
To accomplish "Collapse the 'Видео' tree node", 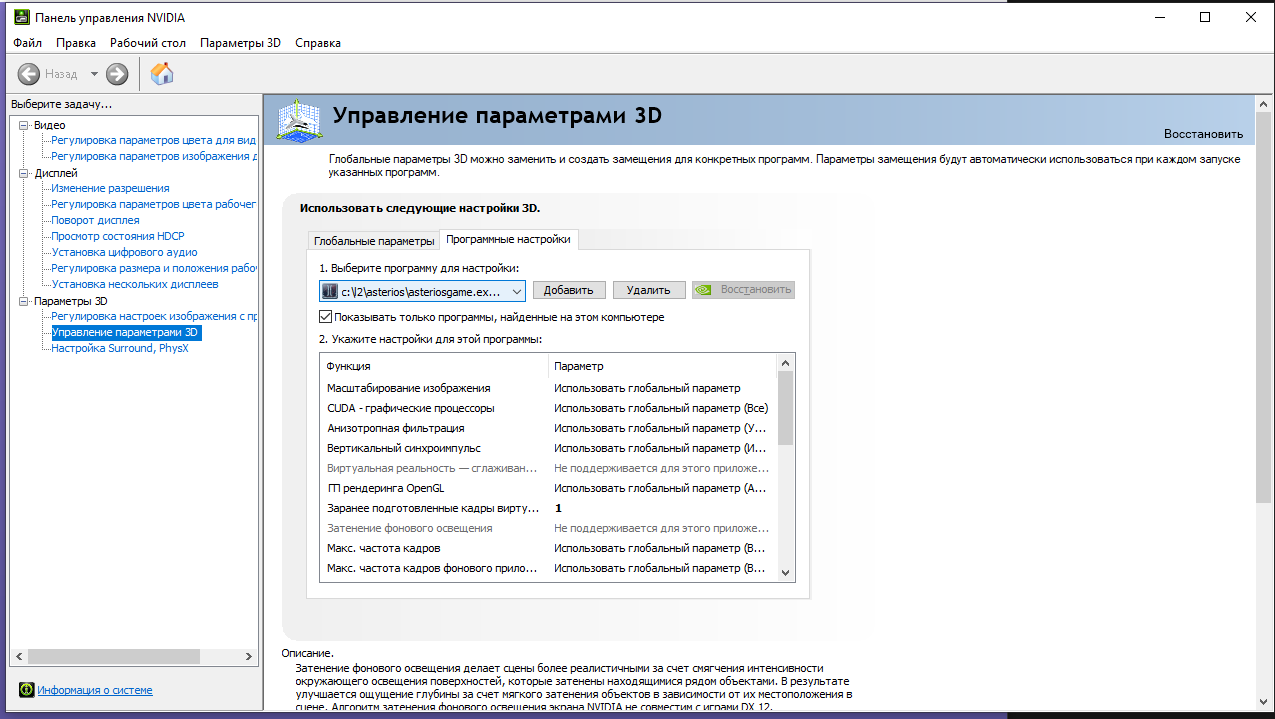I will 24,125.
